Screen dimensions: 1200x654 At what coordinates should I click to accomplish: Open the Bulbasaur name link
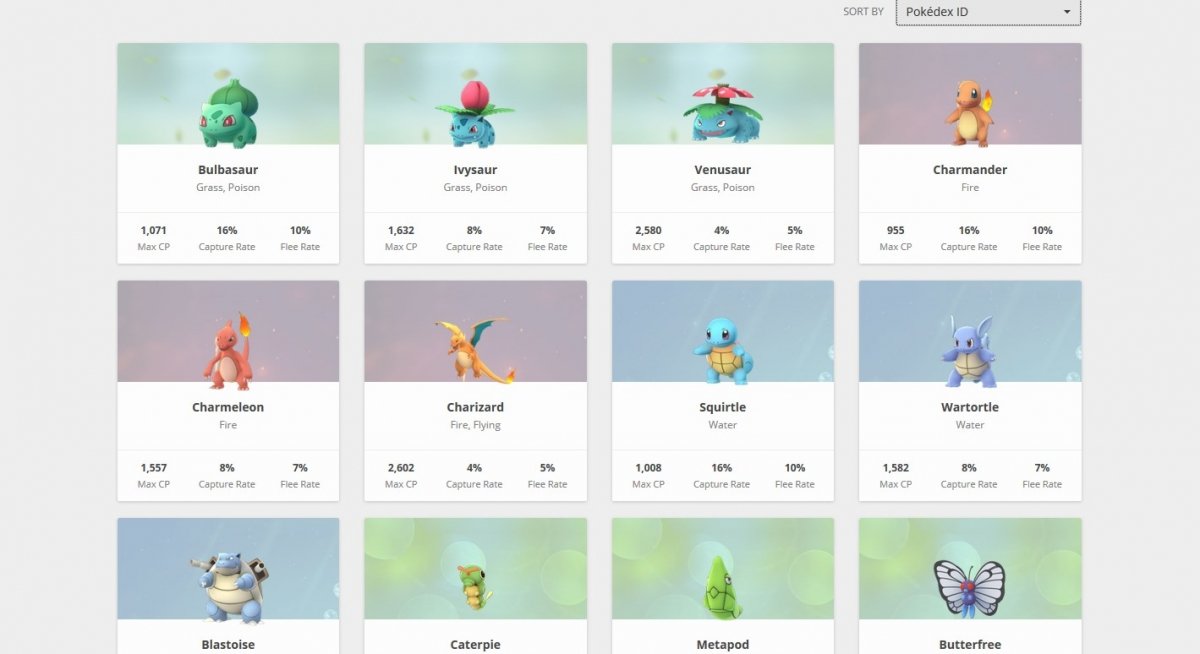(x=228, y=170)
